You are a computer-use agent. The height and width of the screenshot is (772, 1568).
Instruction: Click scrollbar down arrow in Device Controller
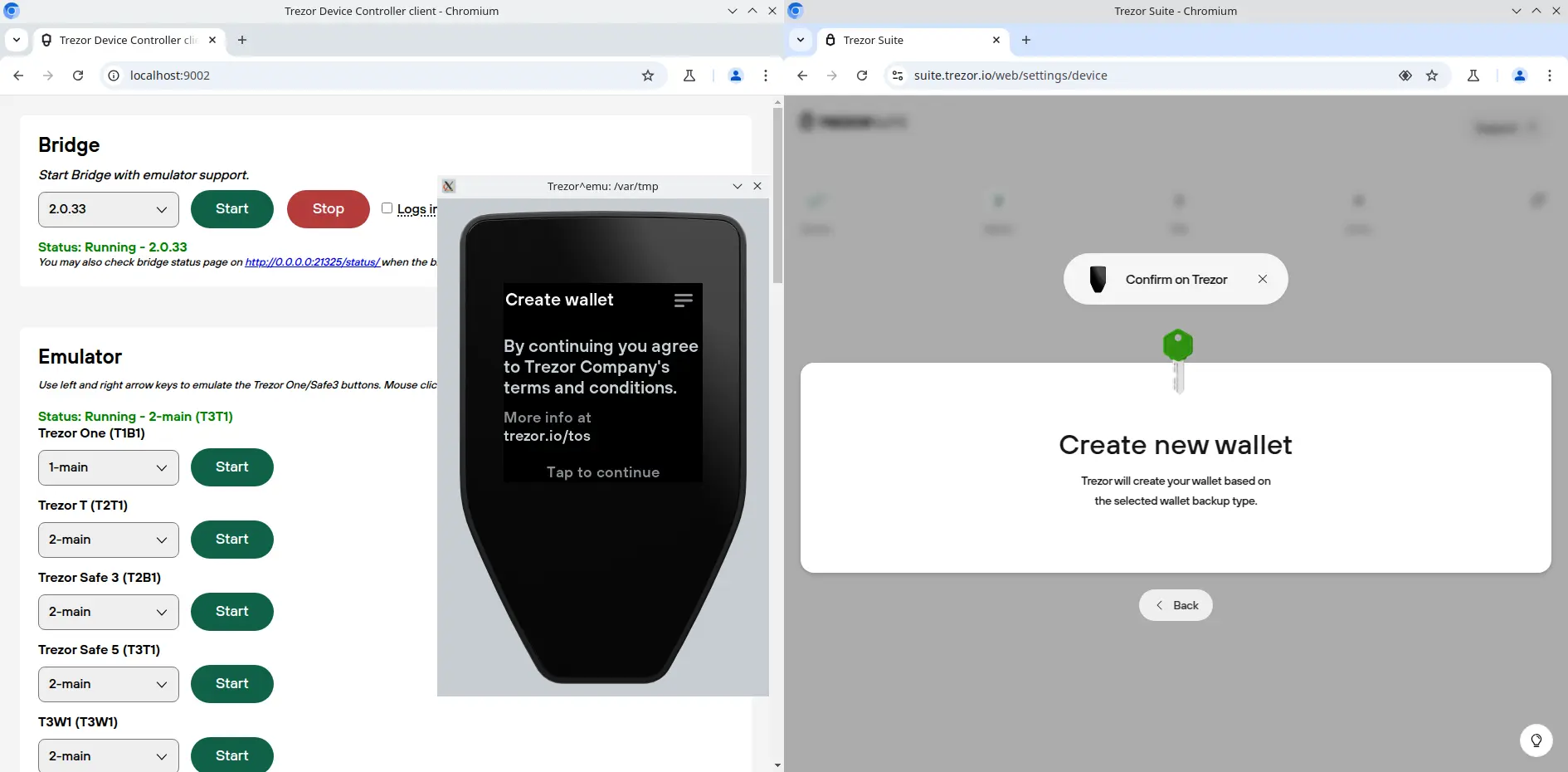point(777,765)
